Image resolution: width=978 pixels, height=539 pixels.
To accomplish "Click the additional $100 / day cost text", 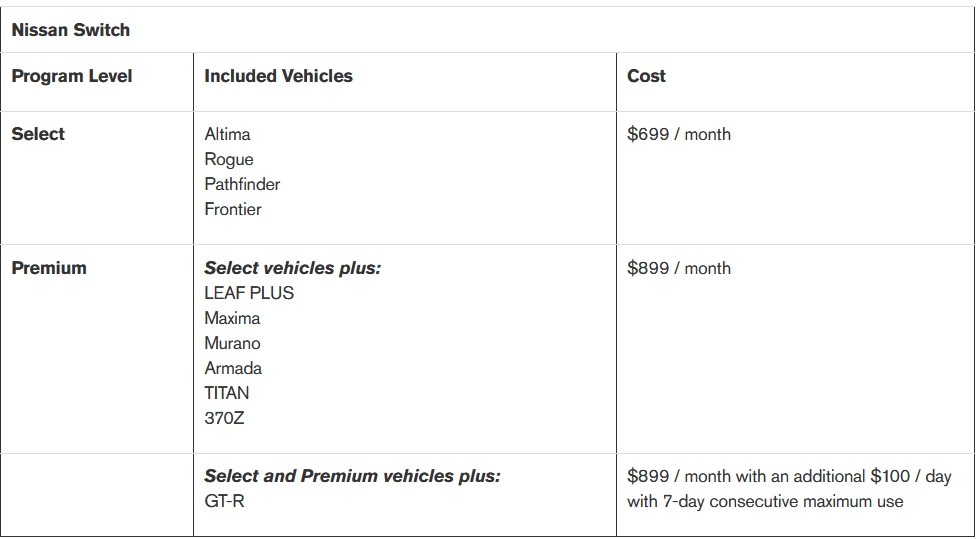I will pos(910,476).
